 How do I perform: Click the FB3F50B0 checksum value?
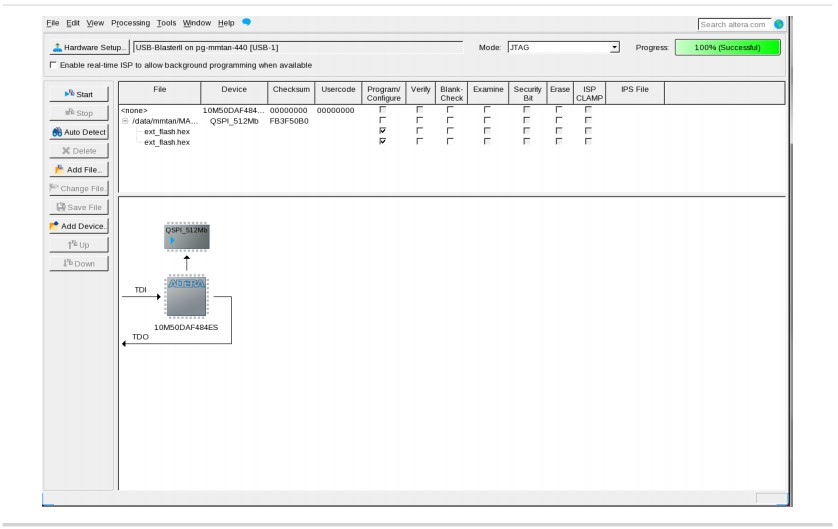click(289, 121)
